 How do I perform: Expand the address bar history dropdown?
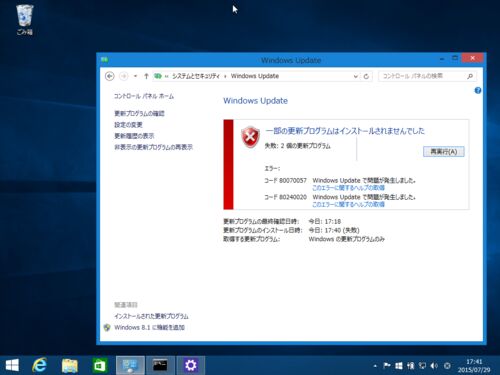tap(356, 76)
